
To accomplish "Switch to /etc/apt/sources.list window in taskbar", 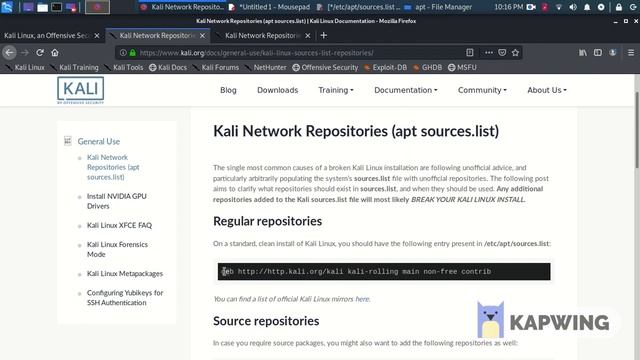I will click(x=359, y=7).
